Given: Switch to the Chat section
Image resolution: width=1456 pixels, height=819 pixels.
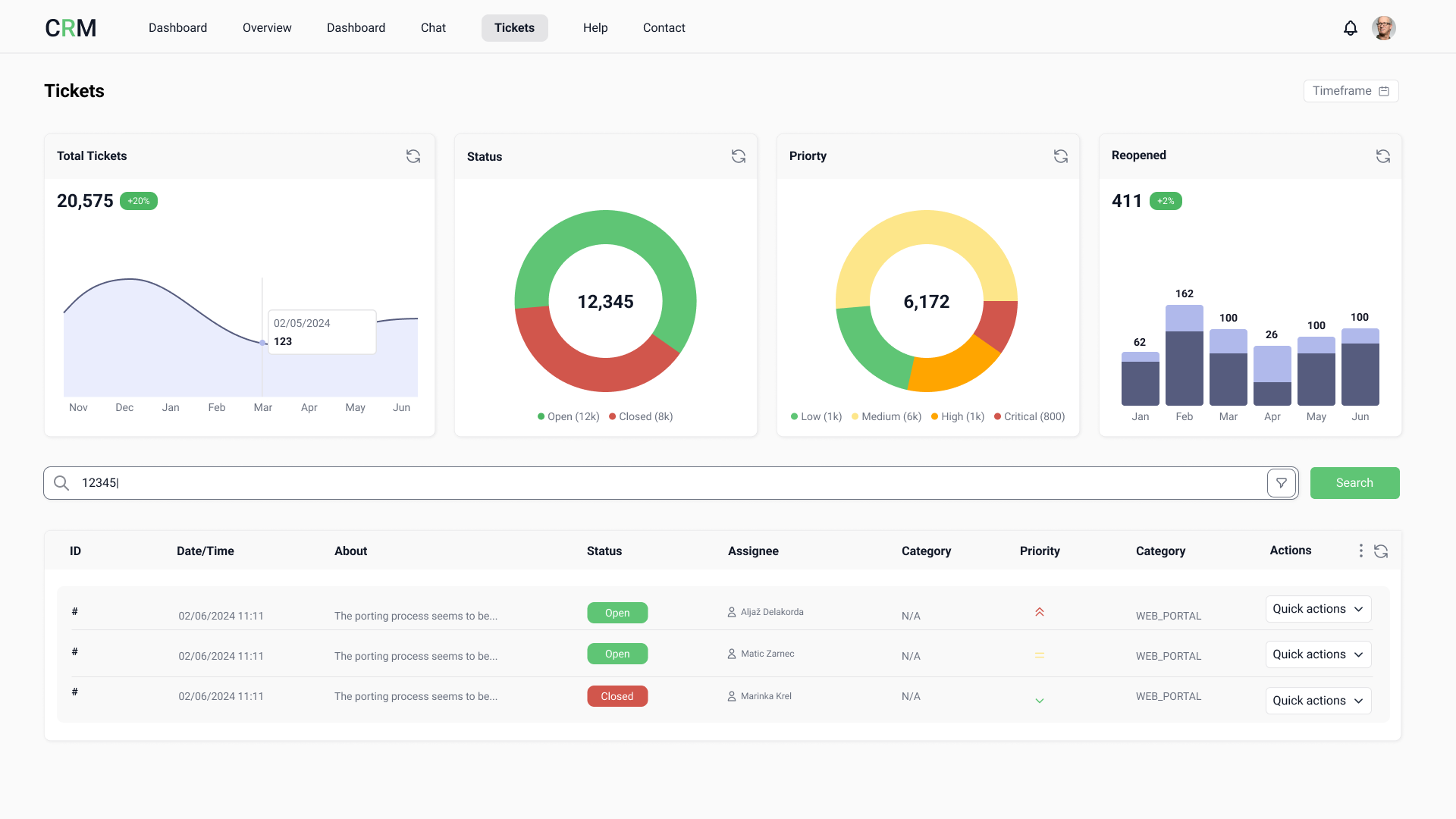Looking at the screenshot, I should point(433,27).
